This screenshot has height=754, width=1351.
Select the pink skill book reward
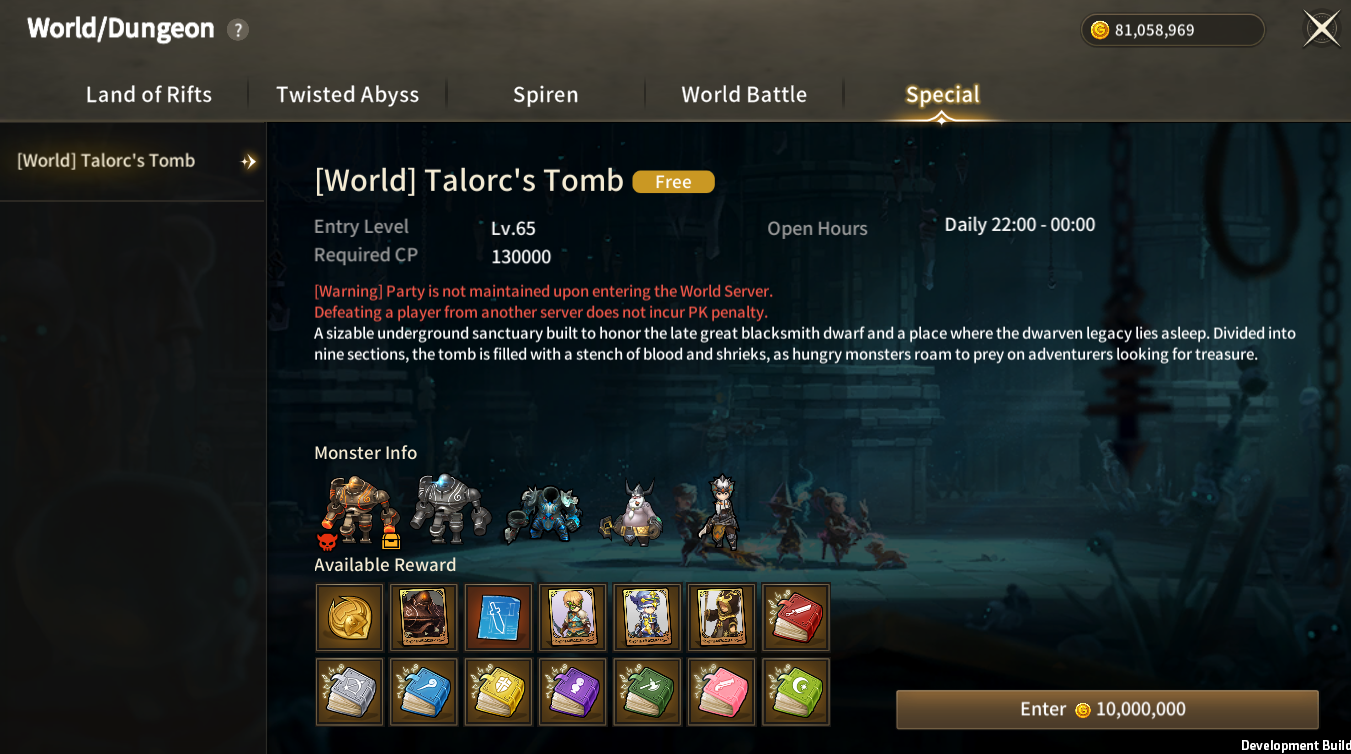pyautogui.click(x=721, y=691)
